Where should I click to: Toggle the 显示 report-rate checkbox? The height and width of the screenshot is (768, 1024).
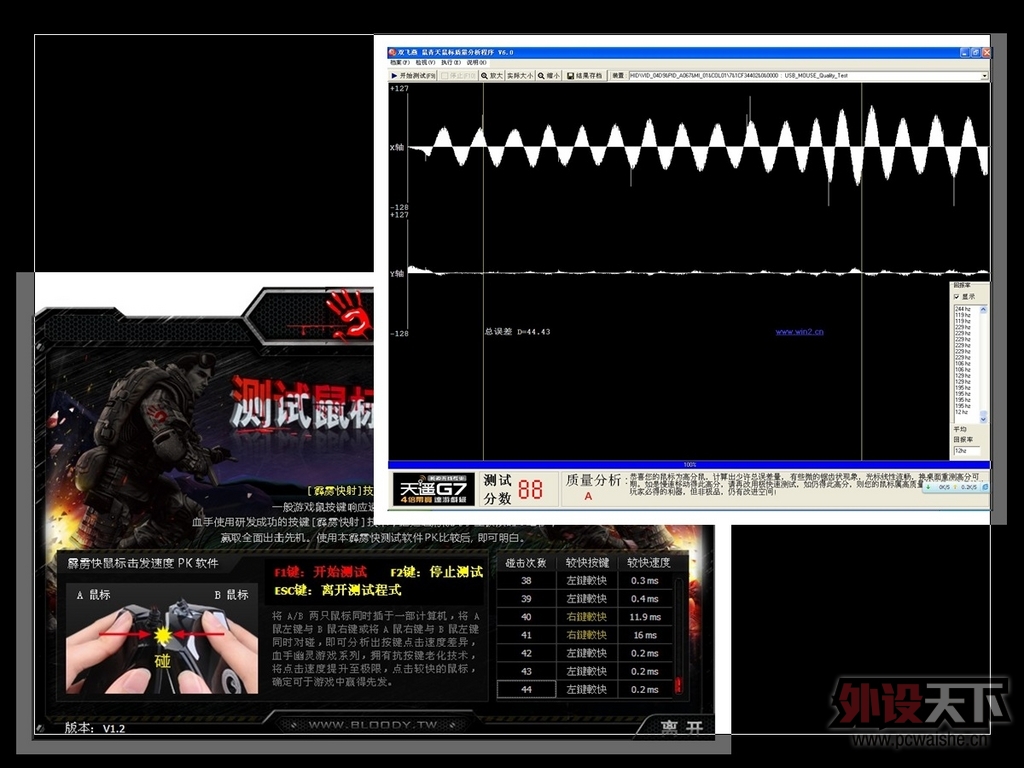point(957,296)
